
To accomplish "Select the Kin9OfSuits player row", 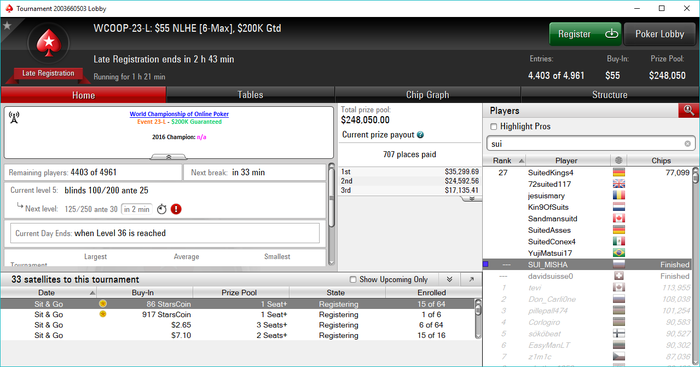I will click(588, 207).
